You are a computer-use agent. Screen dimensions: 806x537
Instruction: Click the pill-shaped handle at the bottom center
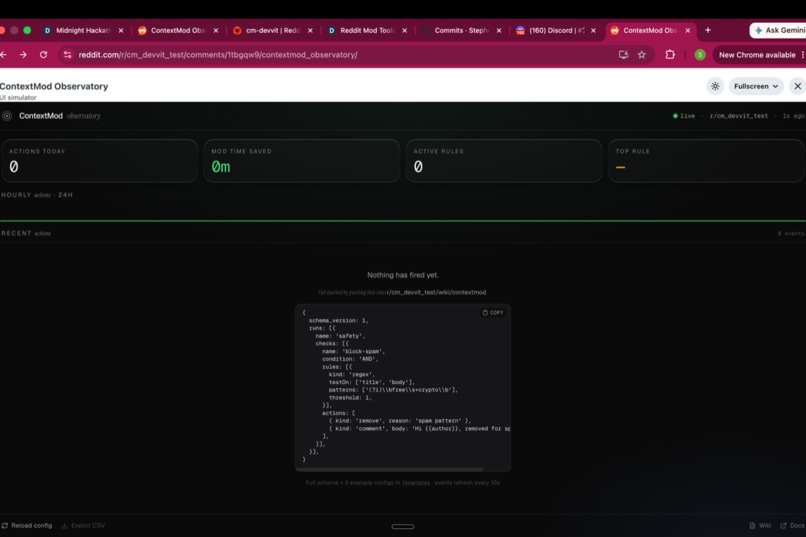pyautogui.click(x=403, y=527)
